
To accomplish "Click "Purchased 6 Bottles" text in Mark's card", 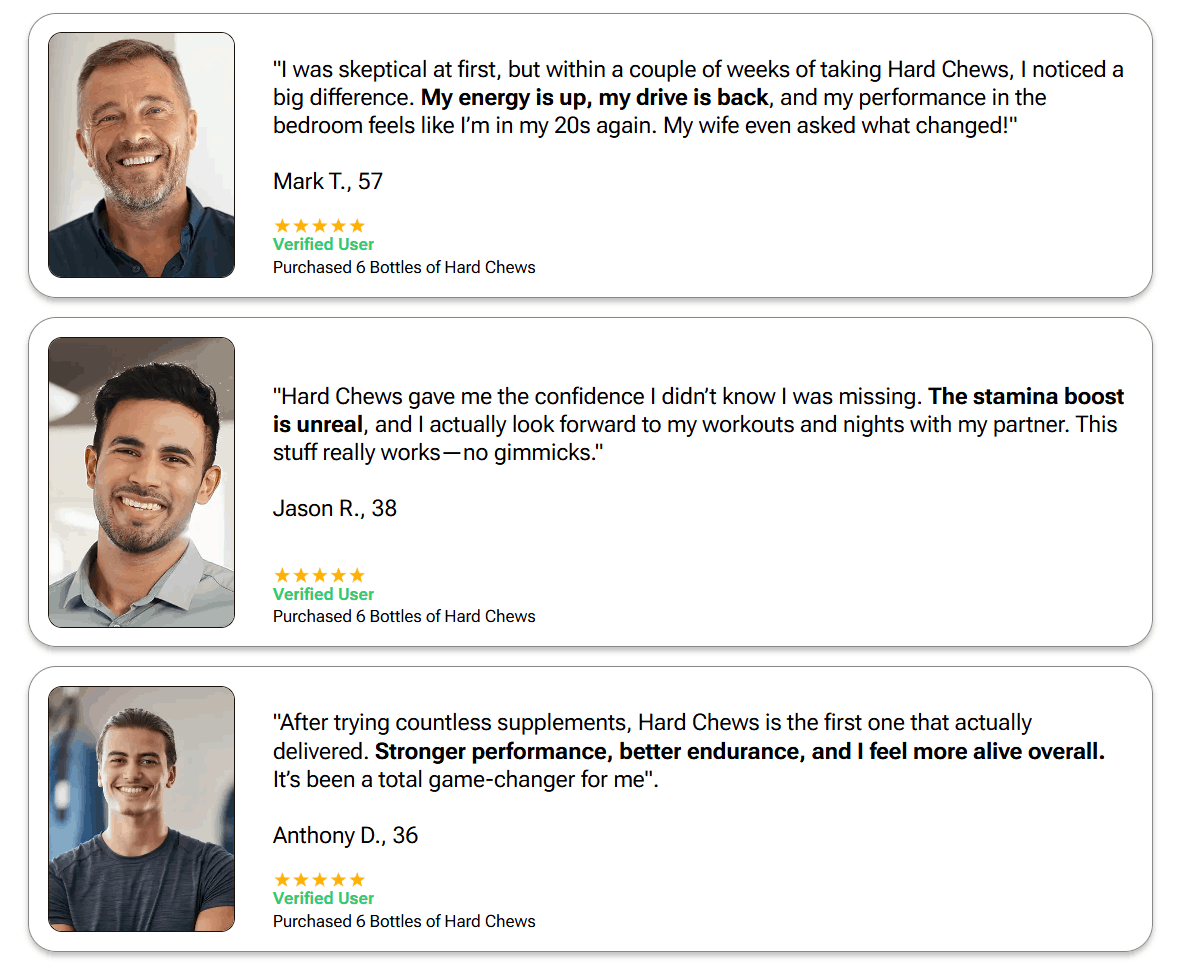I will click(404, 267).
